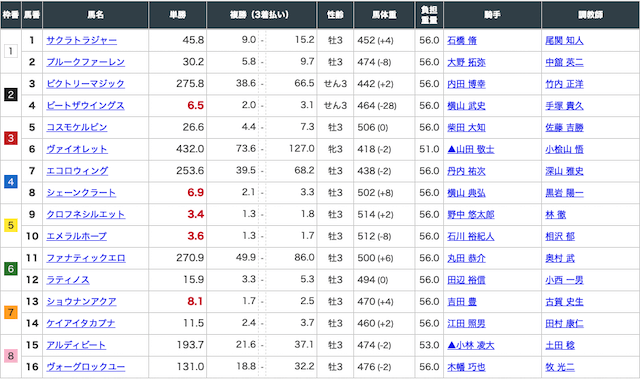This screenshot has width=640, height=379.
Task: Open trainer link 黒岩 陽一
Action: click(x=564, y=193)
